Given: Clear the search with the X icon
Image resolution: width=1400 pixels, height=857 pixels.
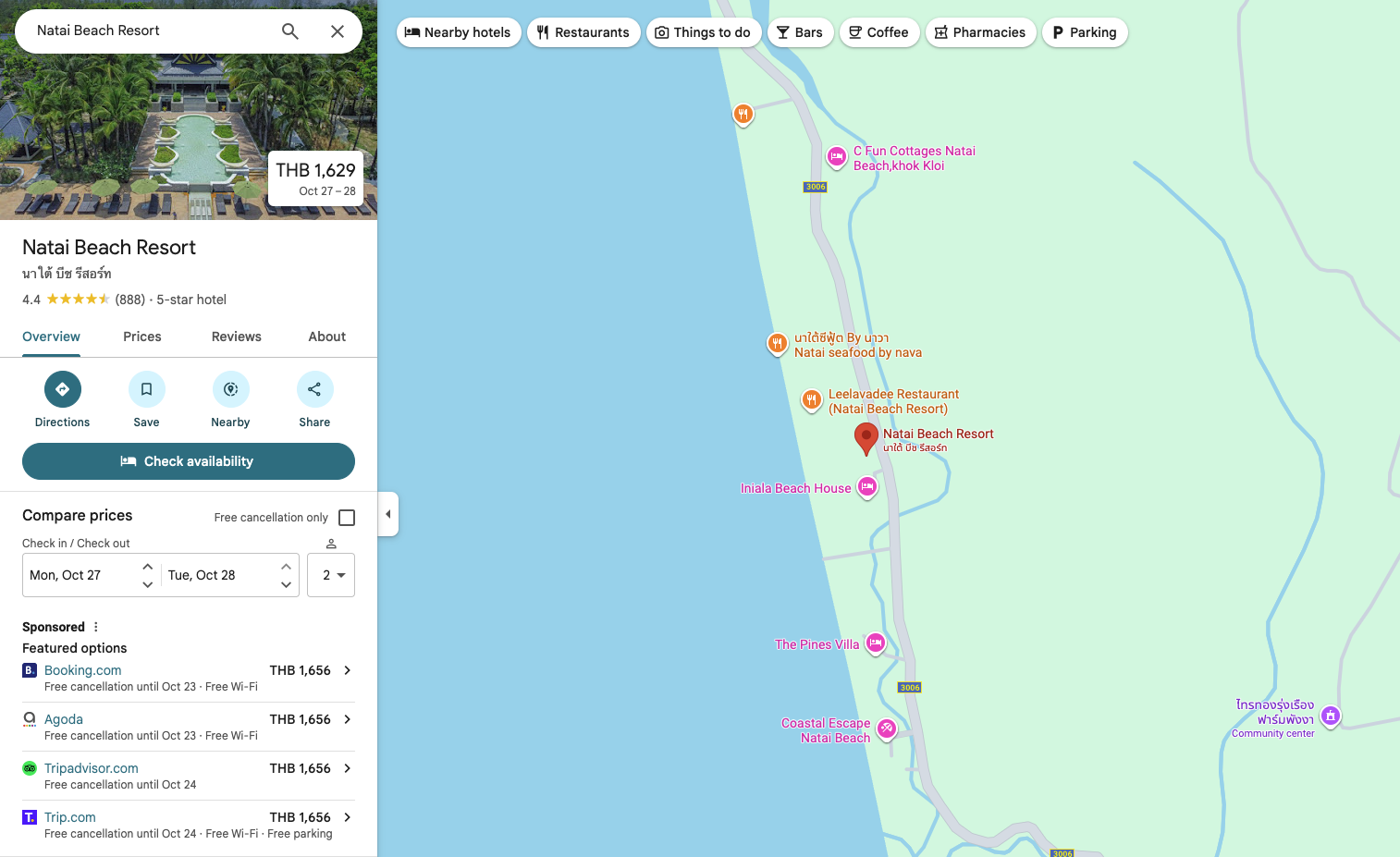Looking at the screenshot, I should 338,31.
